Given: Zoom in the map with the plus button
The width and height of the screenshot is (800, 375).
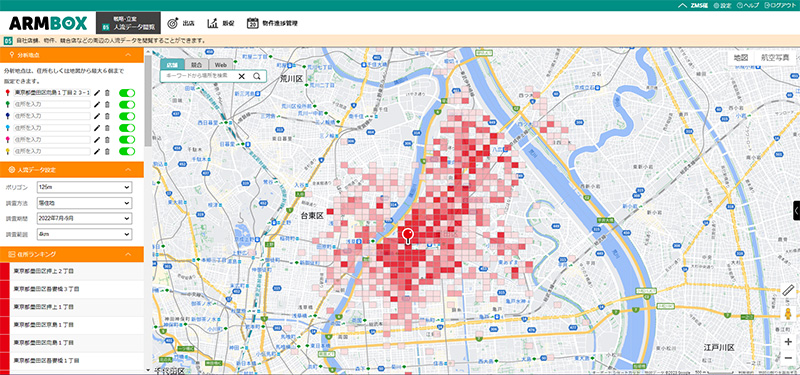Looking at the screenshot, I should (x=788, y=342).
